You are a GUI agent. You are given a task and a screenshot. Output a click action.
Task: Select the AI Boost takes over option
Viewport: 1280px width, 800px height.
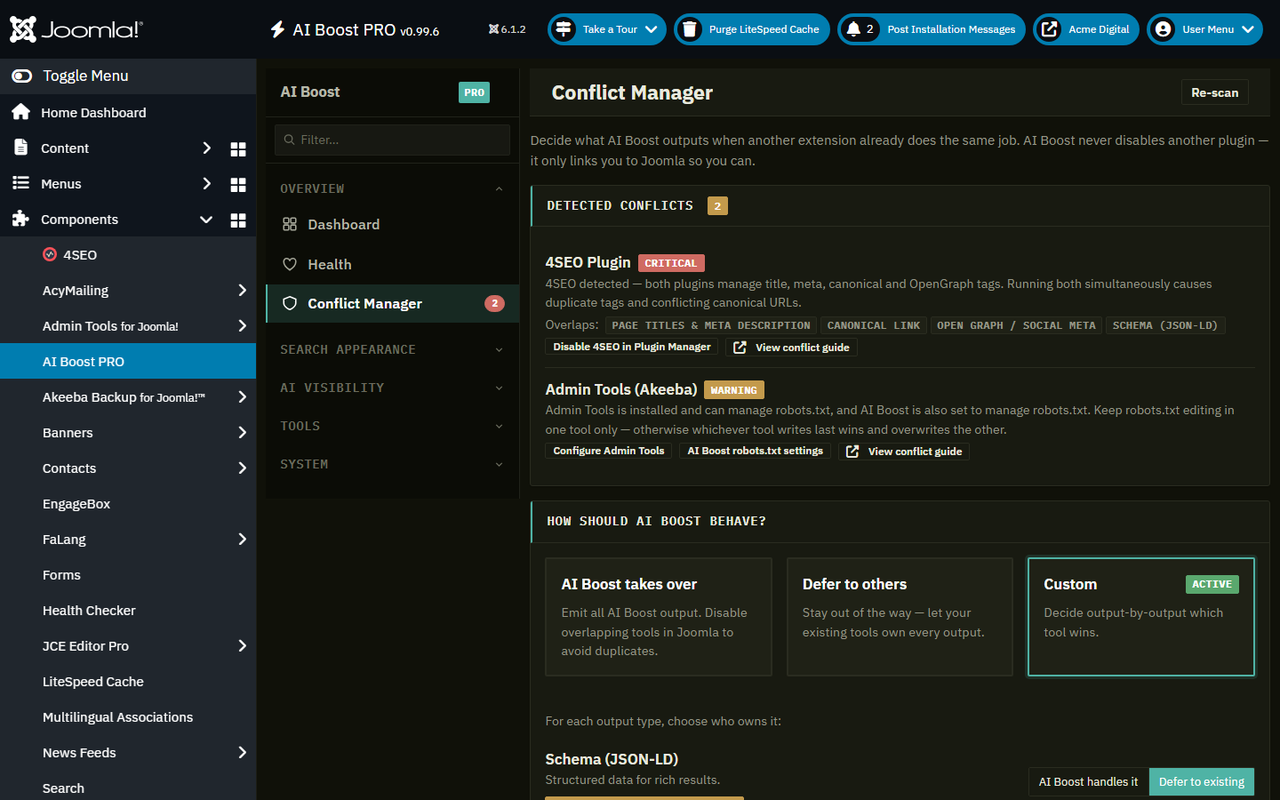(659, 617)
